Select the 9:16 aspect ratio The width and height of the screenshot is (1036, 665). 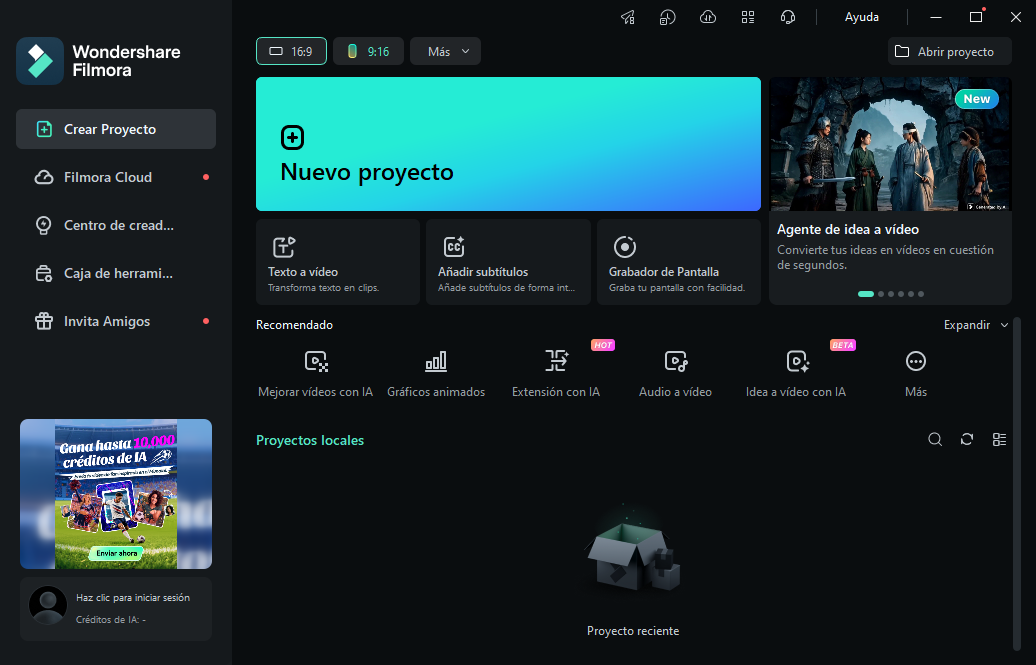tap(368, 52)
